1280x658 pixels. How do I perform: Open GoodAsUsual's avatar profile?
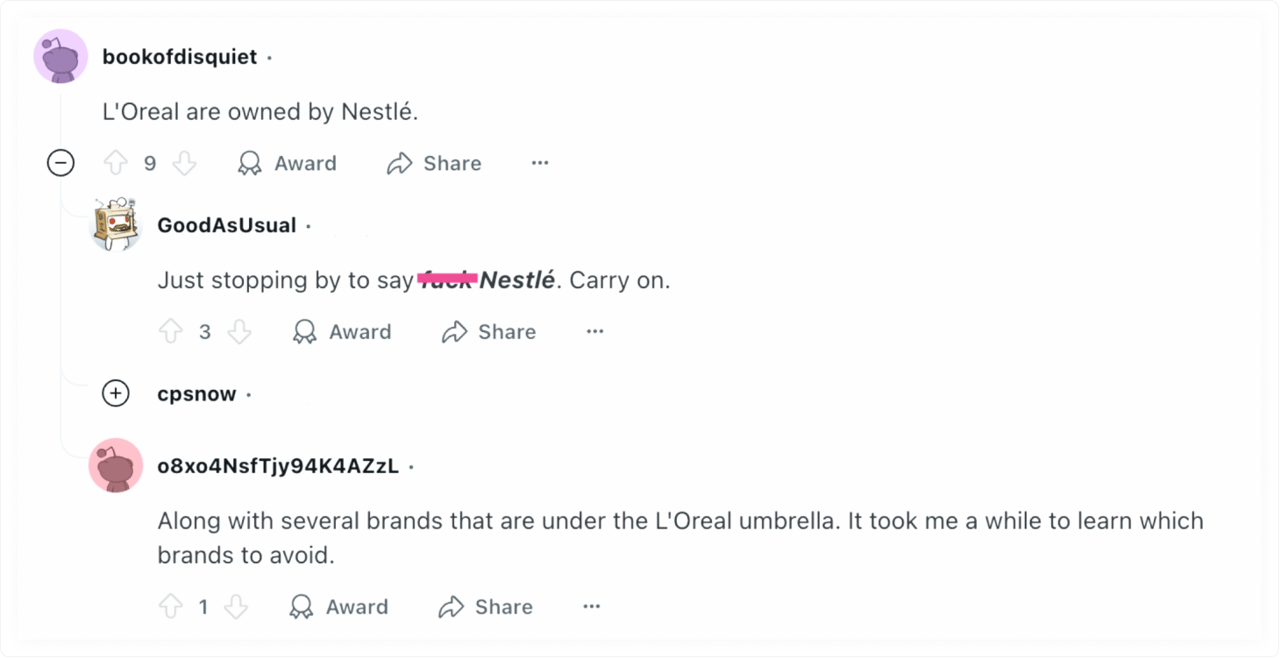click(x=116, y=225)
